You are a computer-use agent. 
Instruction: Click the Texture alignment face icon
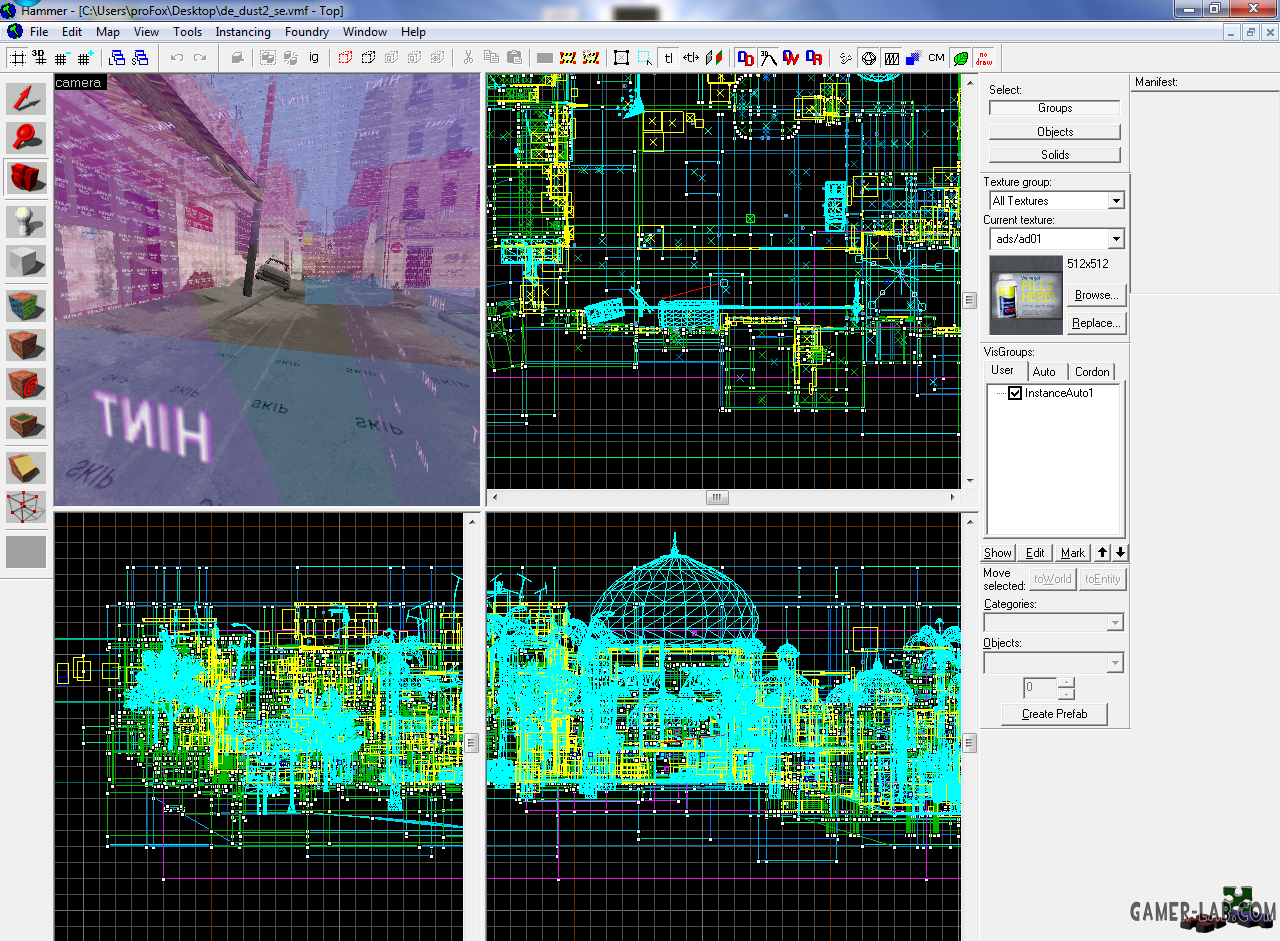[x=714, y=58]
